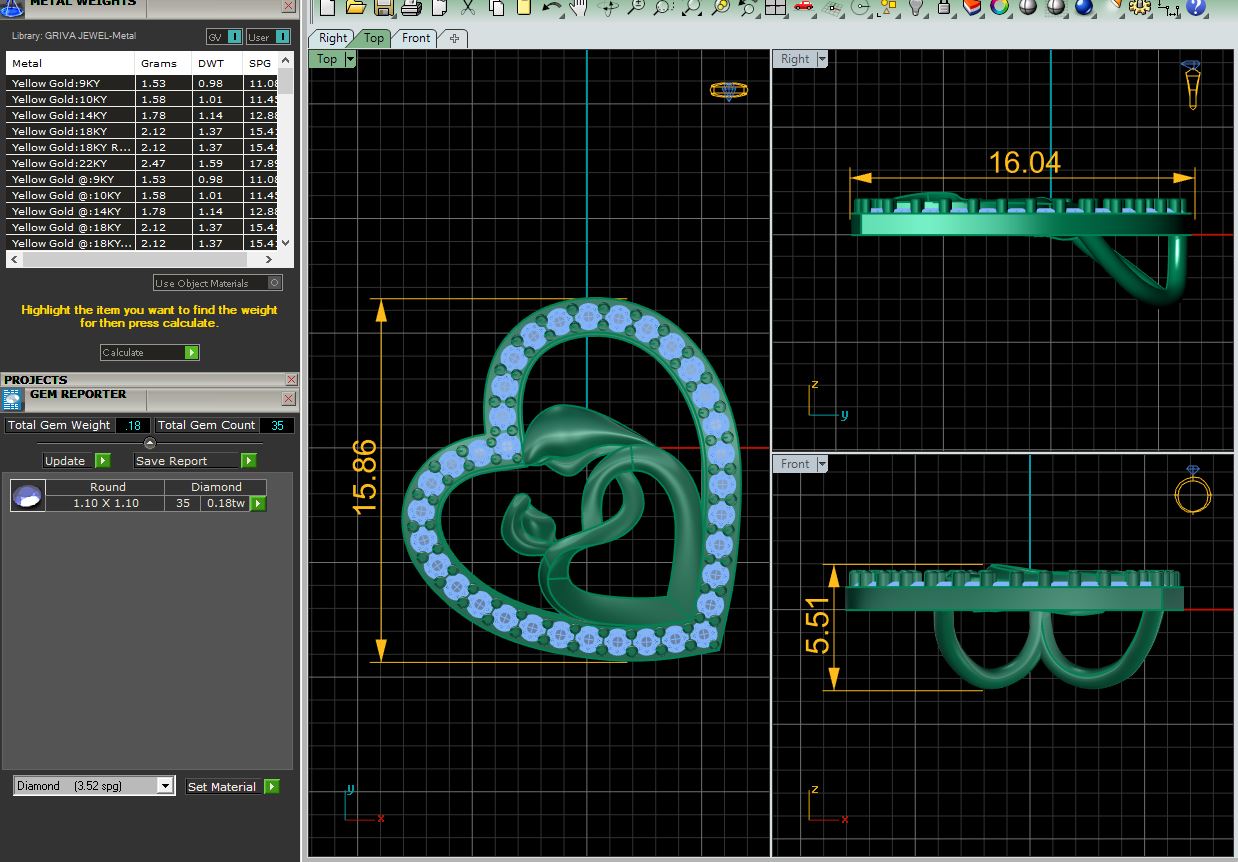Open the Right viewport menu arrow

822,59
